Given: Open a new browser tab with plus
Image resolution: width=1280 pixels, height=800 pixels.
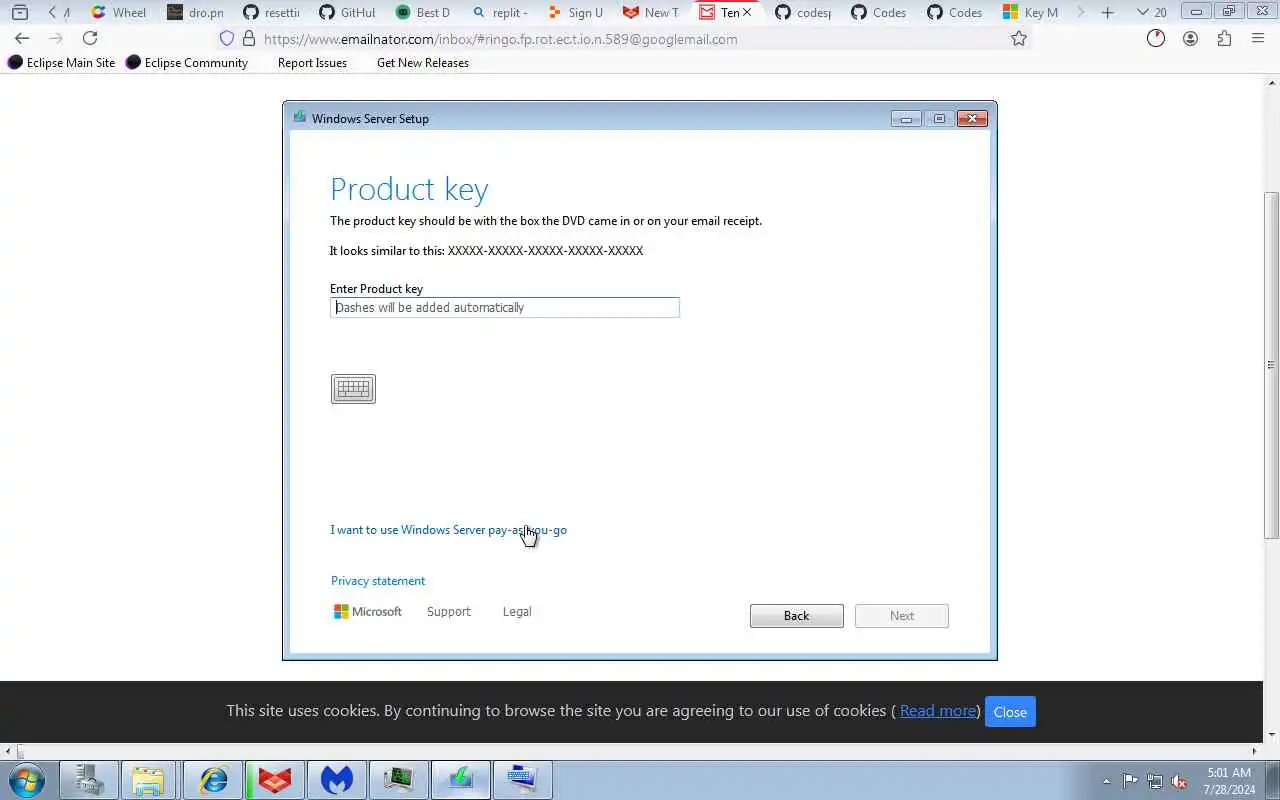Looking at the screenshot, I should pos(1107,12).
